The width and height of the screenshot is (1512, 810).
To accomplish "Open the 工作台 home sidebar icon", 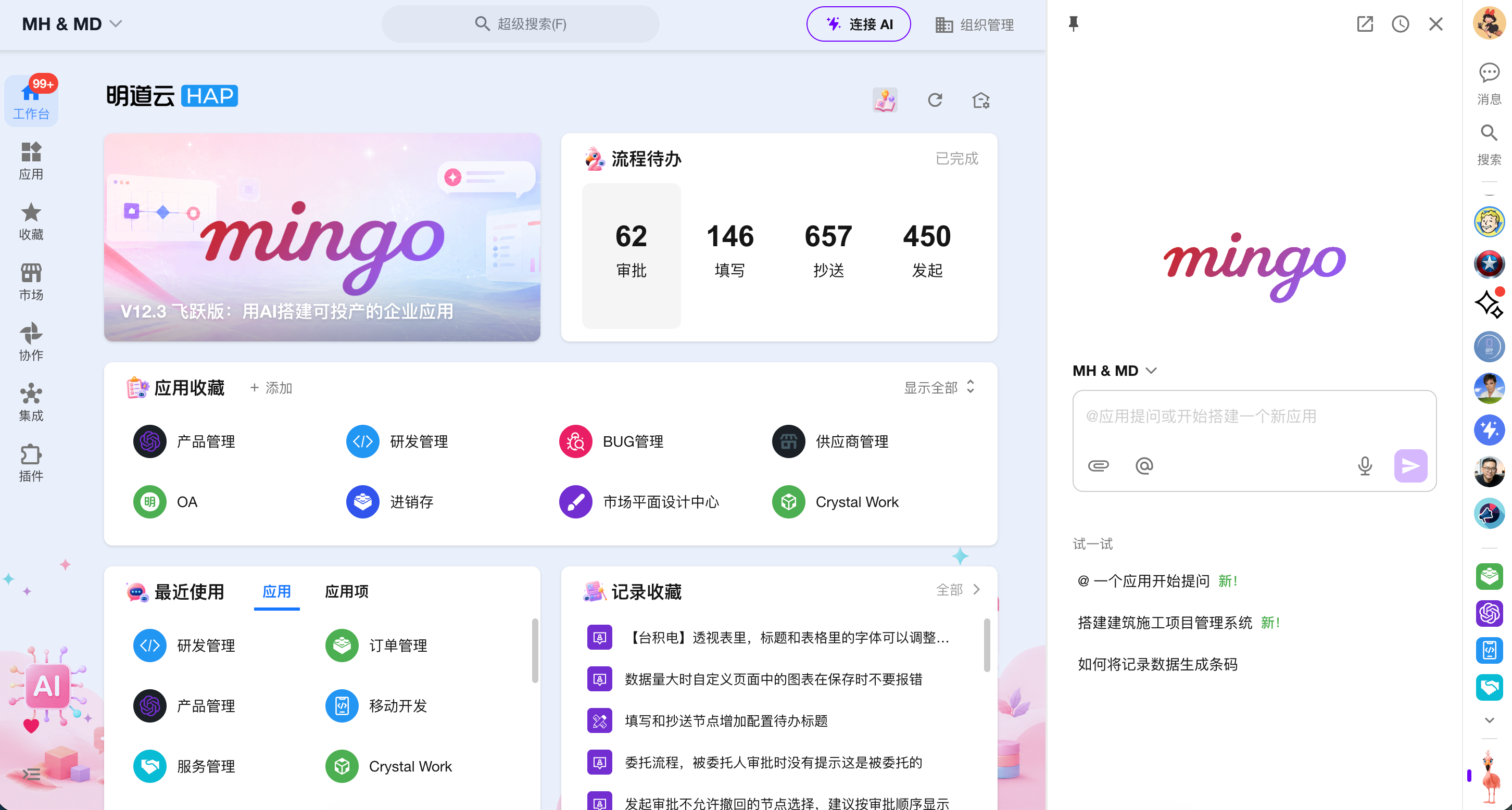I will click(x=31, y=100).
